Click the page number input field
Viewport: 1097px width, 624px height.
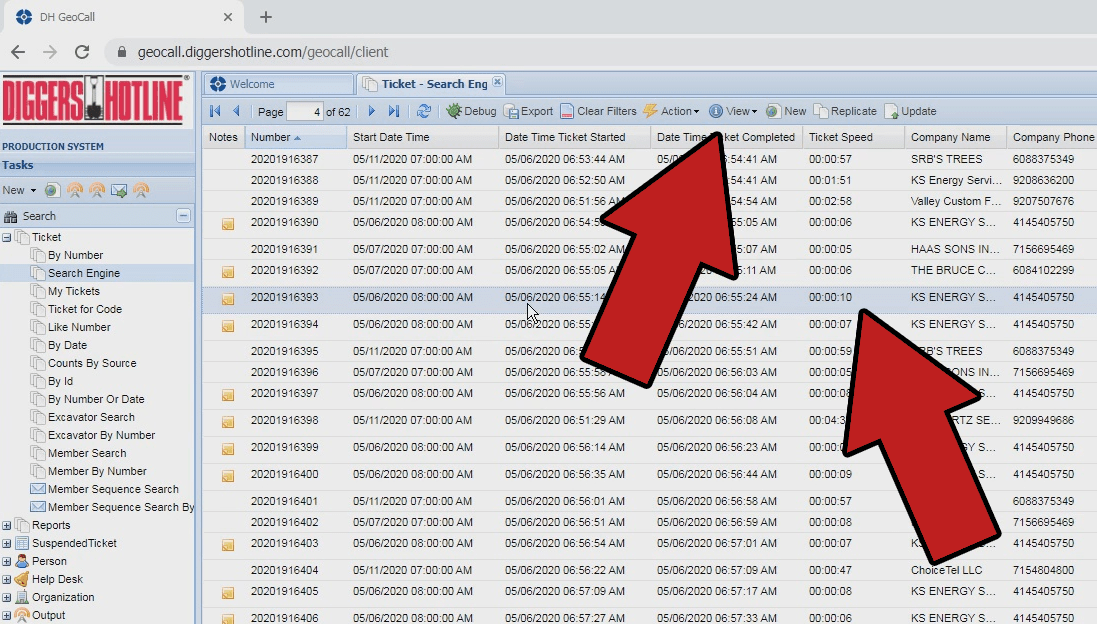point(304,111)
